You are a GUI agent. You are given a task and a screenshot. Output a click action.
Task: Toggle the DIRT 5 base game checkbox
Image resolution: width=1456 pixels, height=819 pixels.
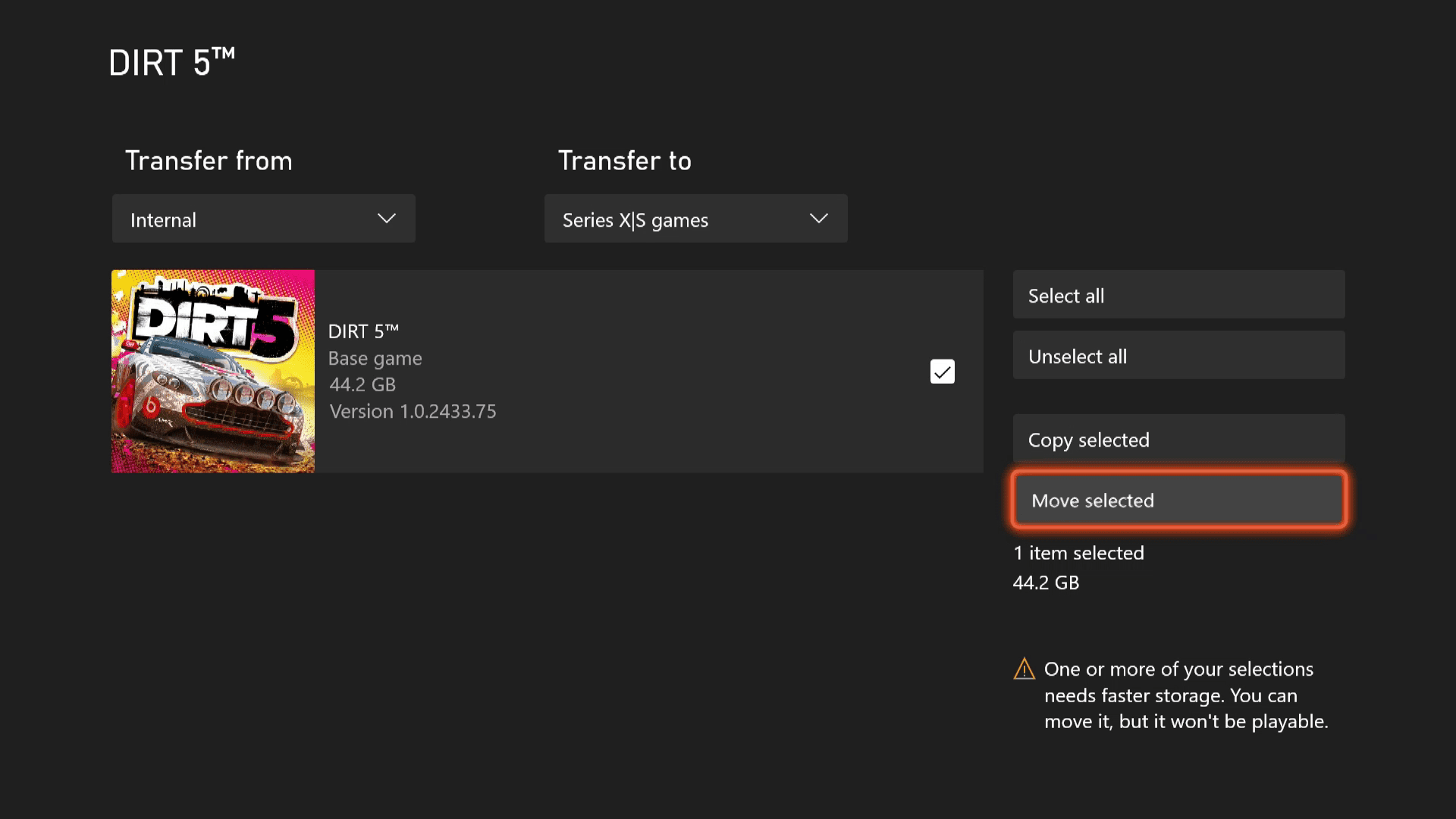click(x=942, y=371)
